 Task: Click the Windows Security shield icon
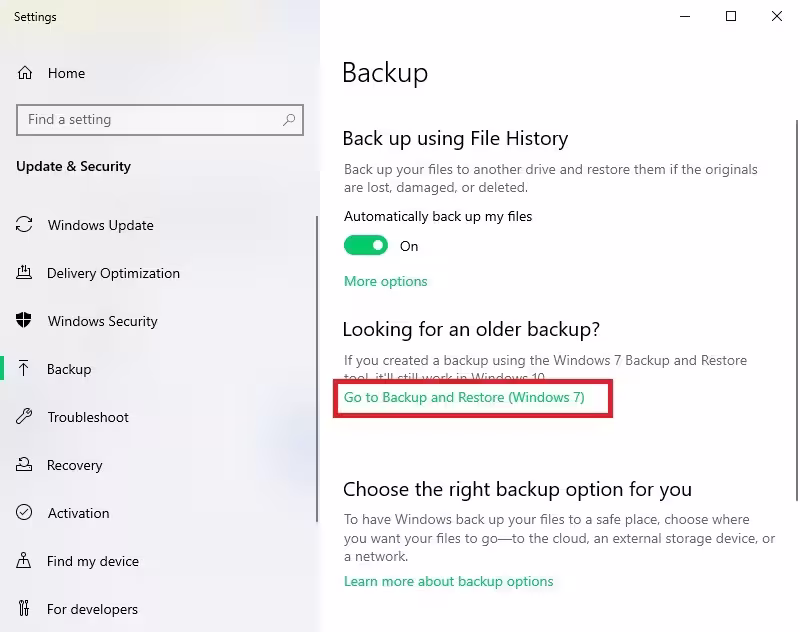[x=25, y=321]
